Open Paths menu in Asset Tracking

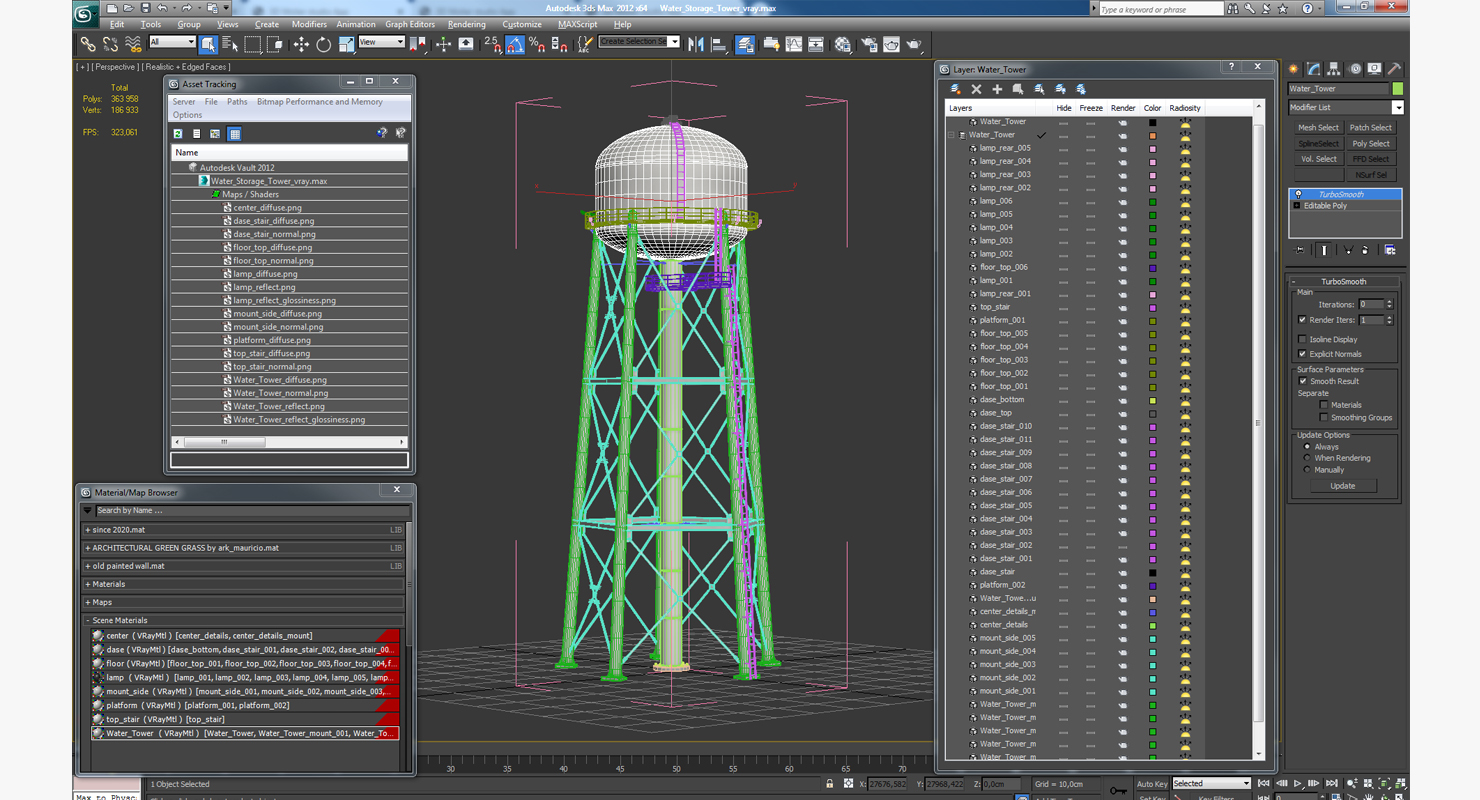click(237, 102)
